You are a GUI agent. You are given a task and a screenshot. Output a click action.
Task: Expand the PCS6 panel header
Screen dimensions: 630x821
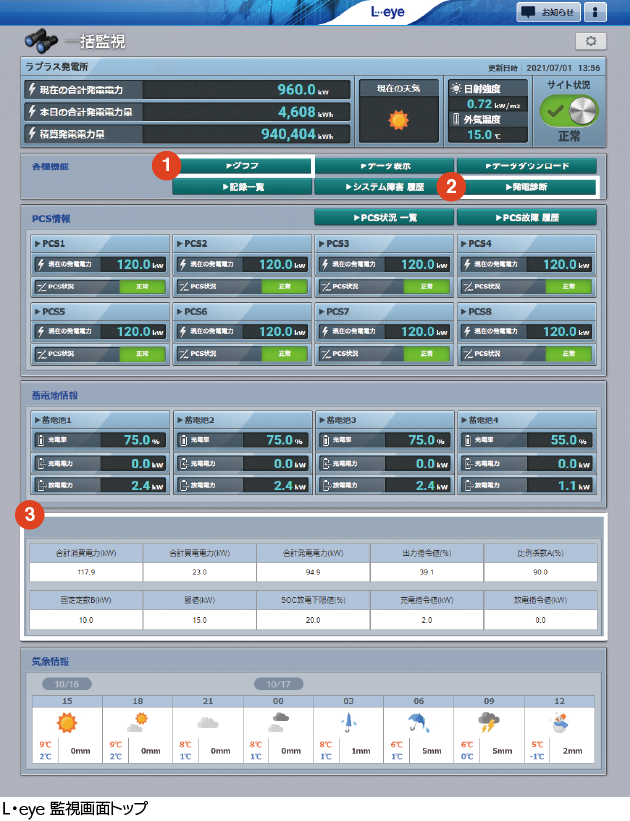[x=242, y=312]
